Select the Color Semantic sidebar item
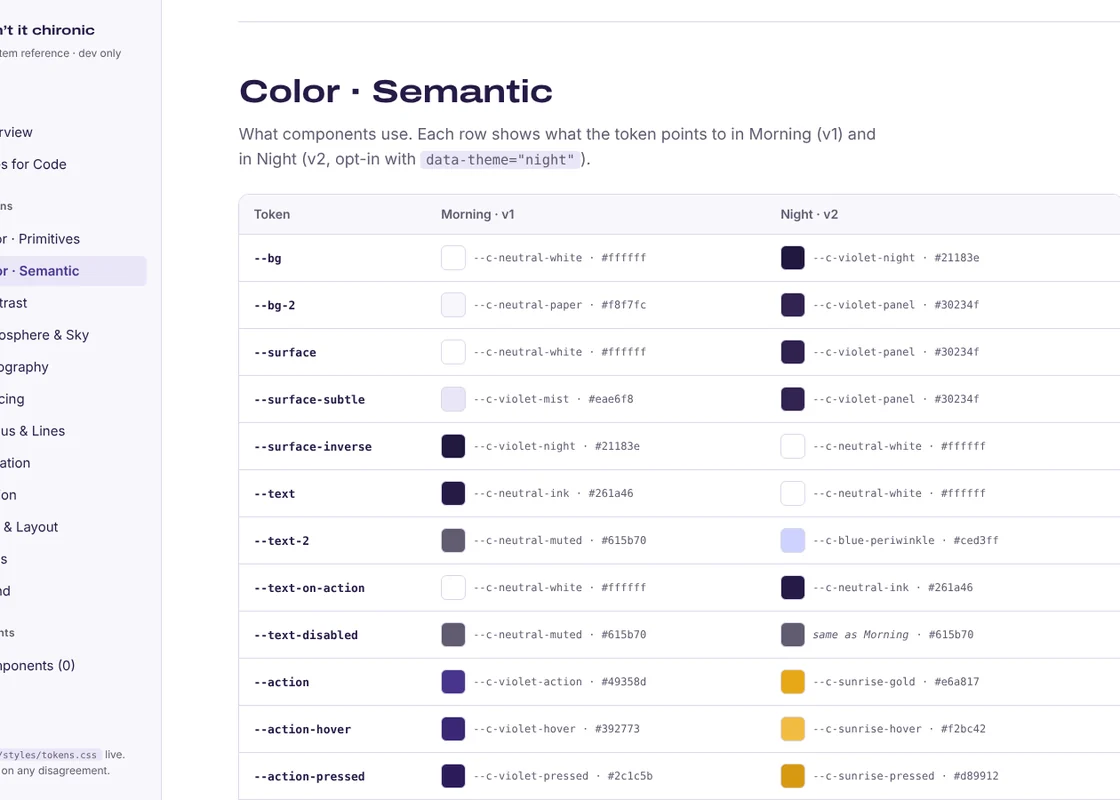The width and height of the screenshot is (1120, 800). (x=71, y=271)
